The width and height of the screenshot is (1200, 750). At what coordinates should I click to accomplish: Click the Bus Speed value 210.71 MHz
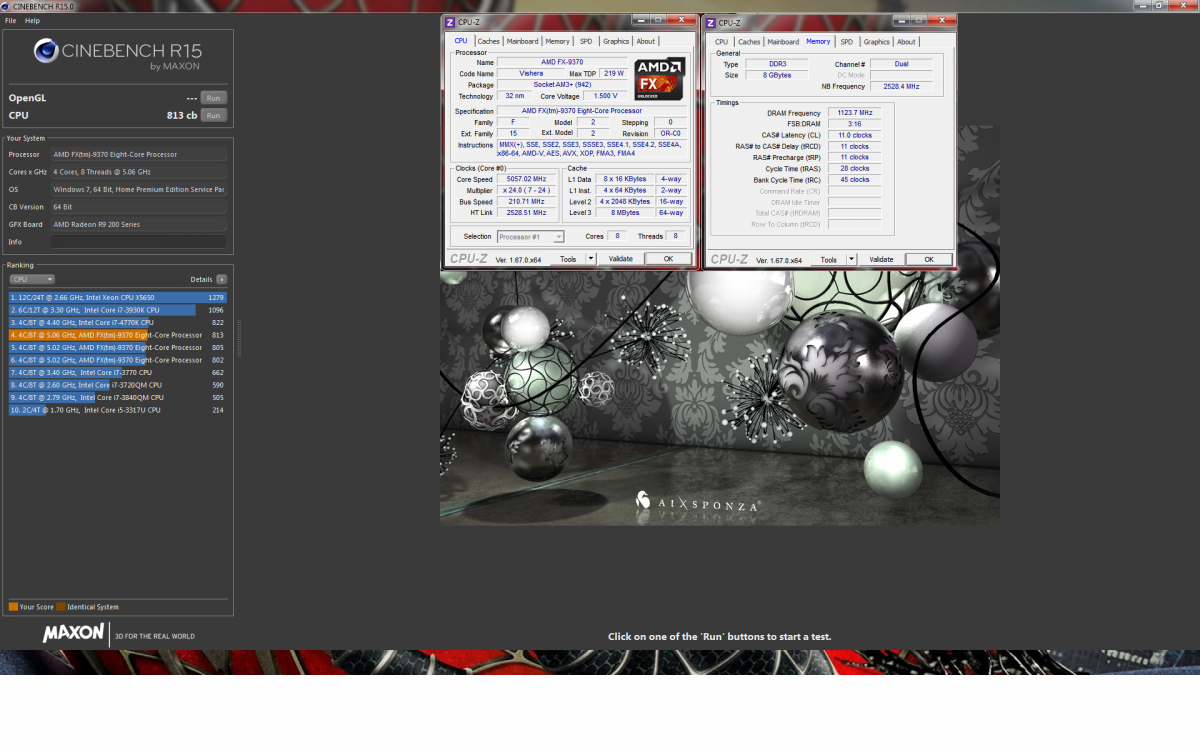tap(528, 201)
